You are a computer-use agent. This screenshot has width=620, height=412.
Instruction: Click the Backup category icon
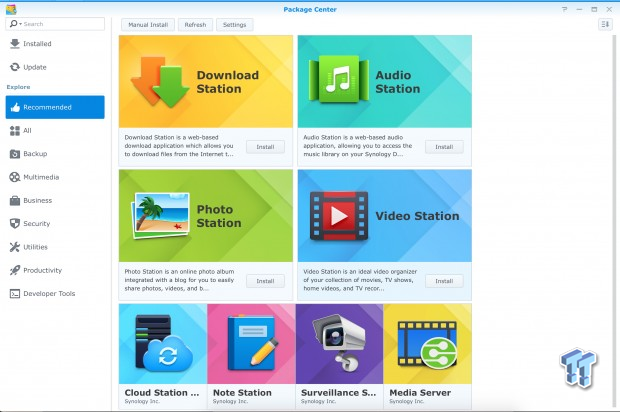click(x=15, y=154)
